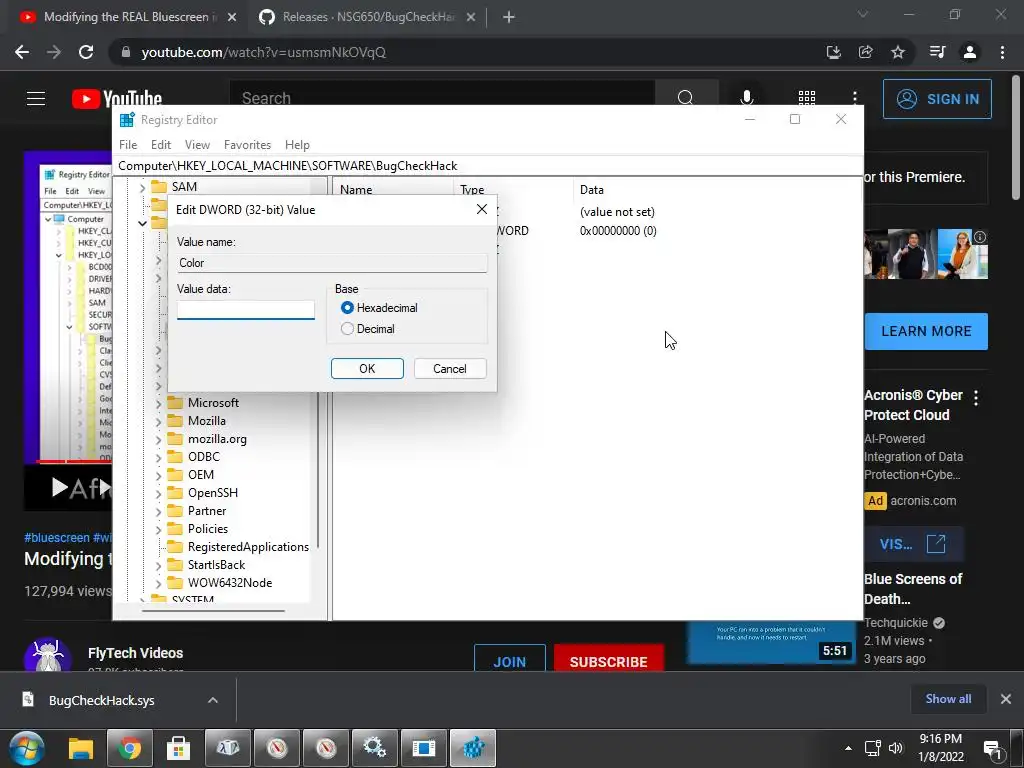Select the Decimal base radio button
This screenshot has width=1024, height=768.
347,328
